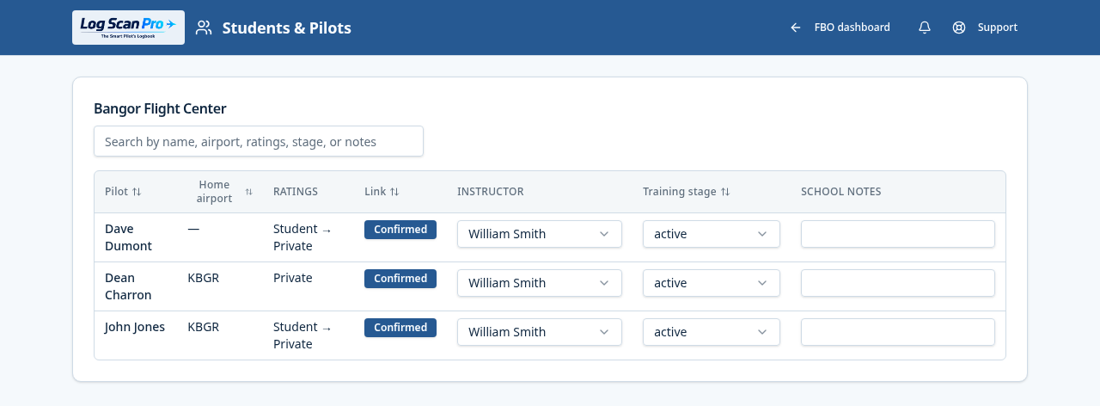This screenshot has width=1100, height=406.
Task: Sort by Training stage column arrows
Action: [725, 191]
